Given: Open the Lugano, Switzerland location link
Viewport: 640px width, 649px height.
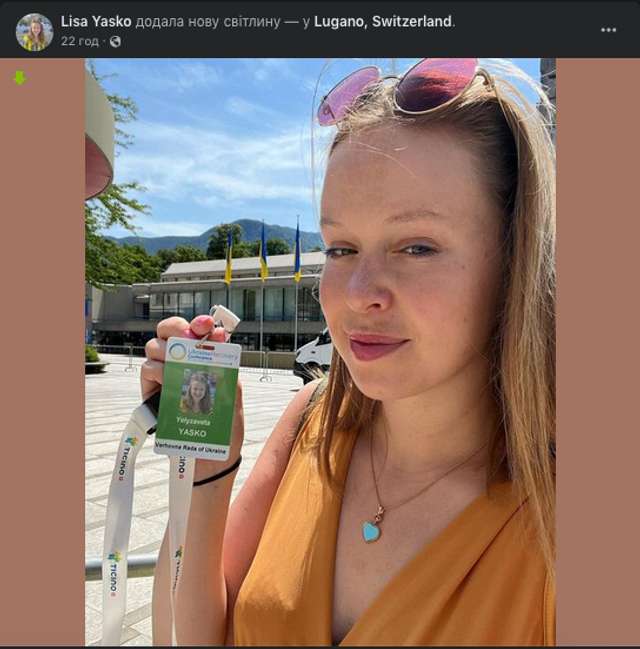Looking at the screenshot, I should (383, 21).
